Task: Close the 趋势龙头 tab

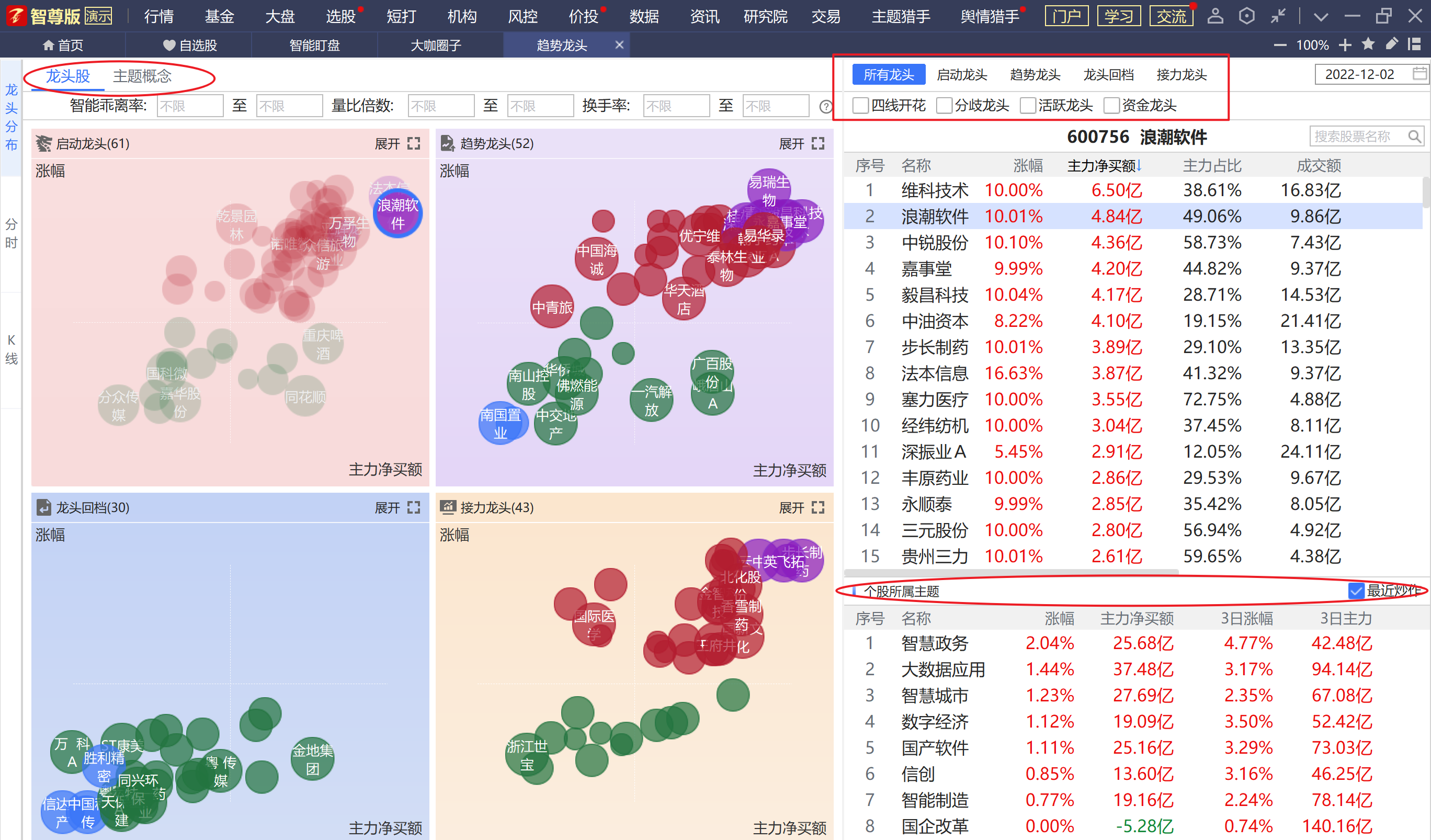Action: (619, 44)
